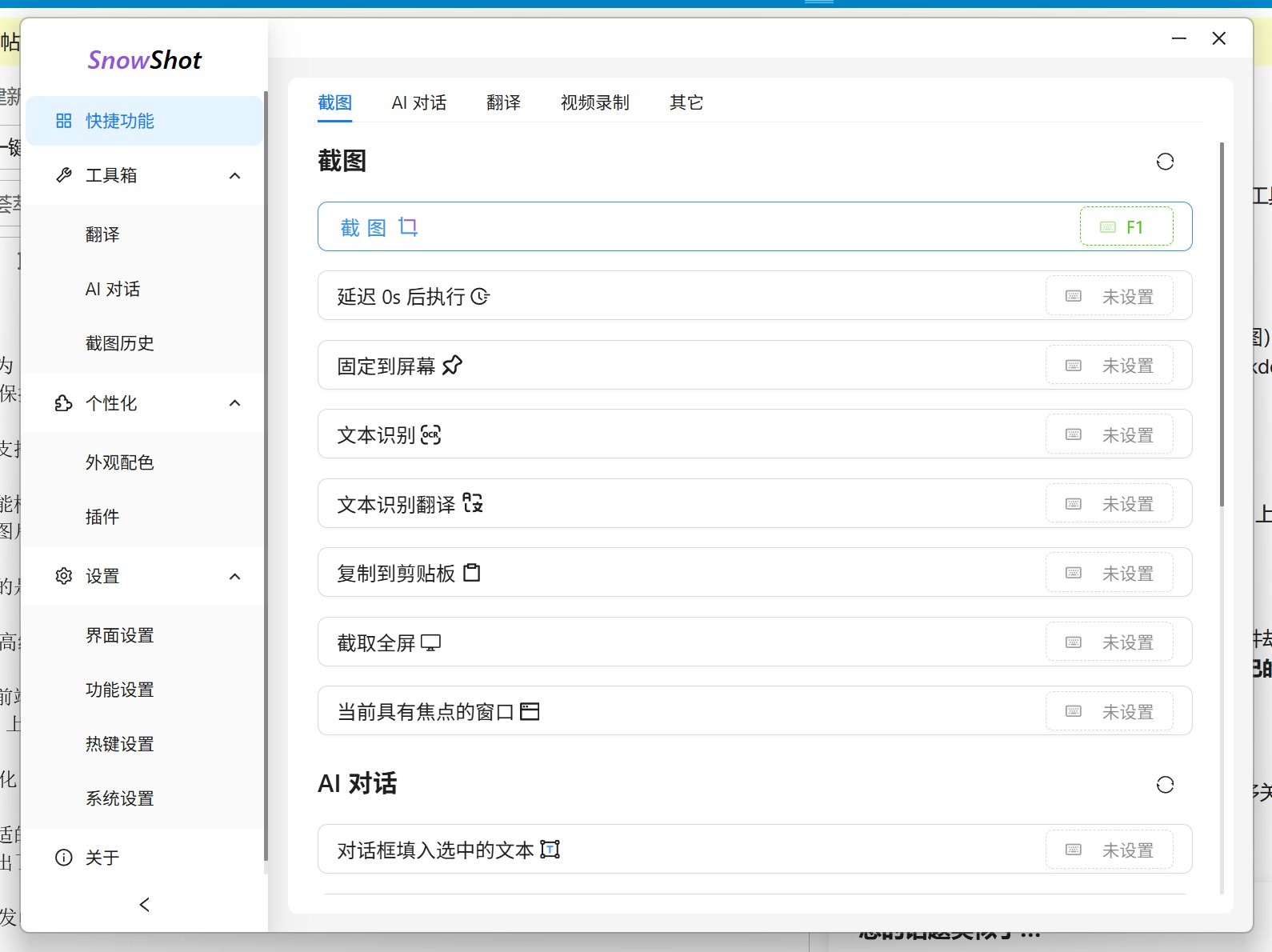Click the info icon beside 关于

coord(64,858)
